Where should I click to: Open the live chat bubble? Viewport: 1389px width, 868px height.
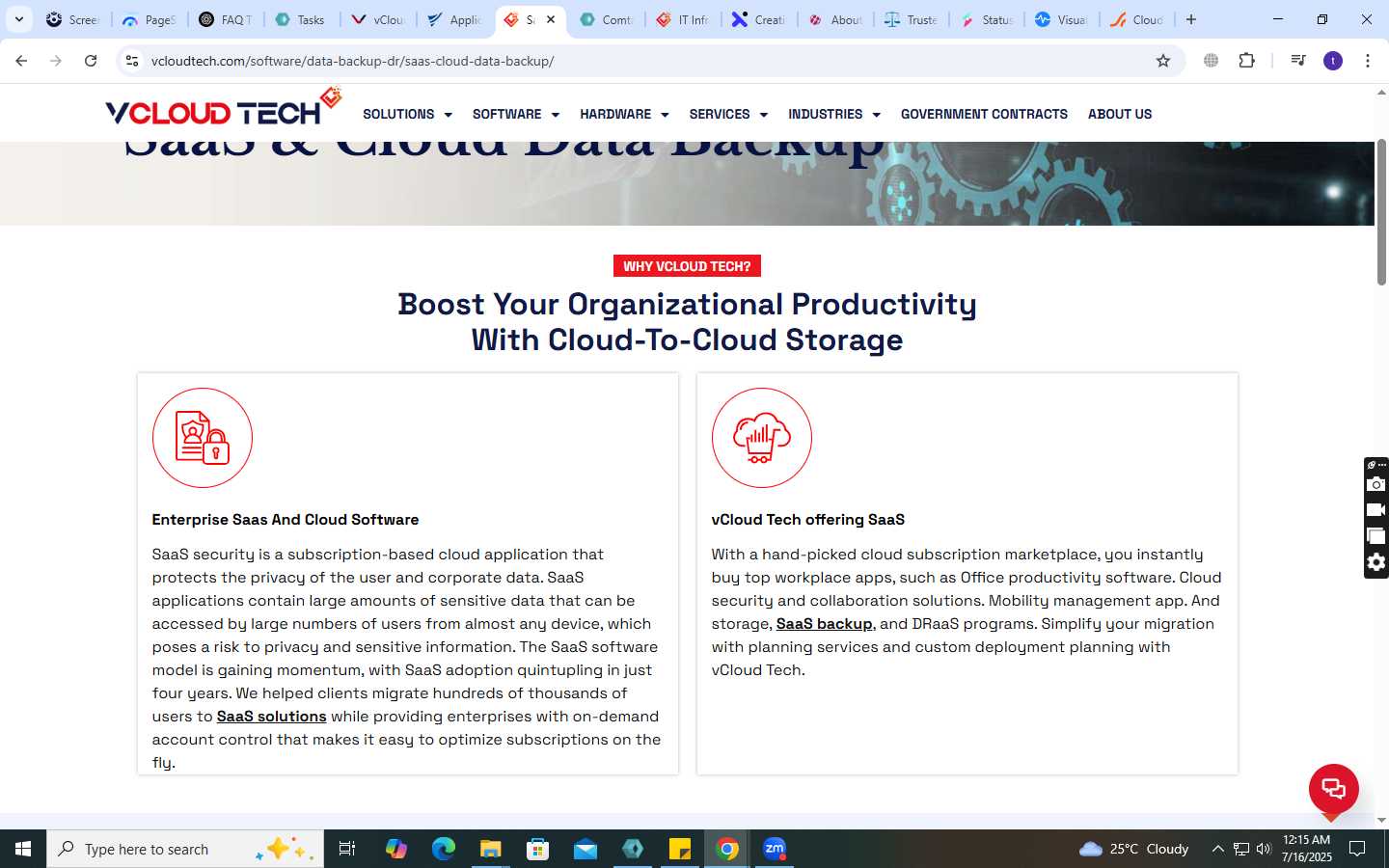point(1333,788)
